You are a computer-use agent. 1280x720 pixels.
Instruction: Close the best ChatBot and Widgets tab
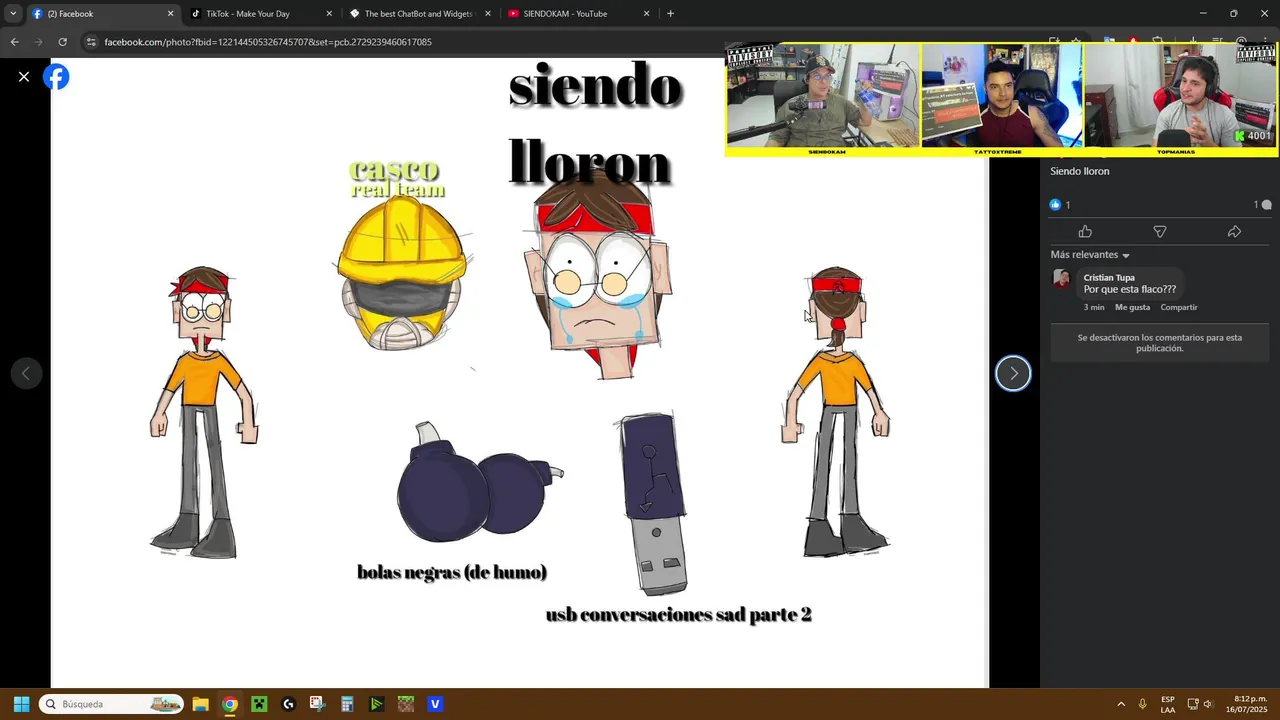[488, 14]
